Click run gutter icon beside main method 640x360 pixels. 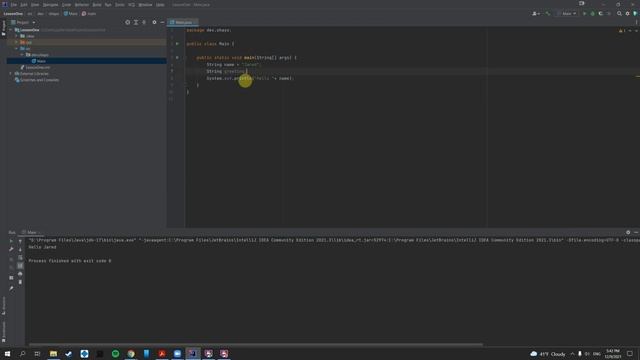point(177,58)
